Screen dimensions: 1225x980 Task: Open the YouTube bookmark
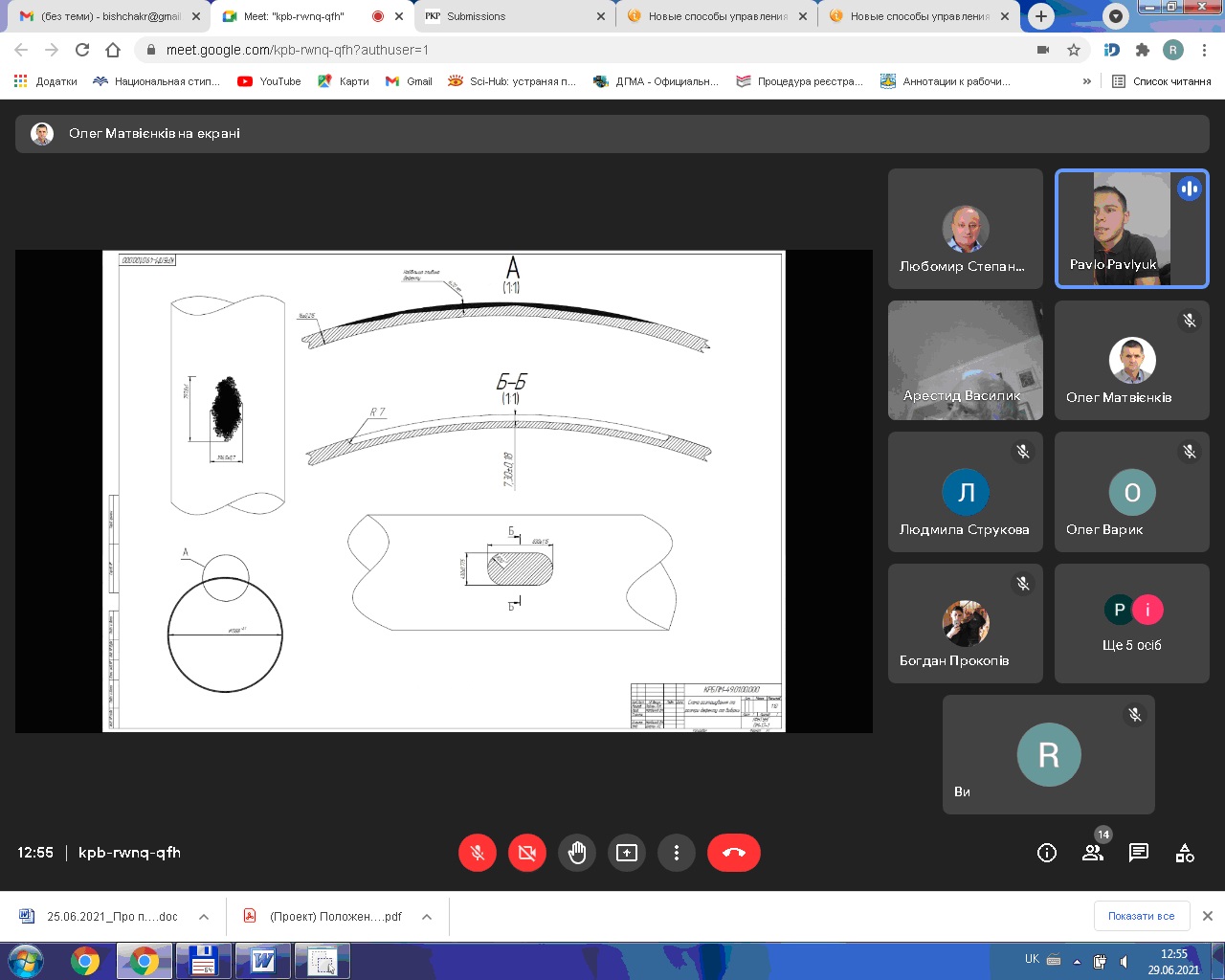point(270,81)
